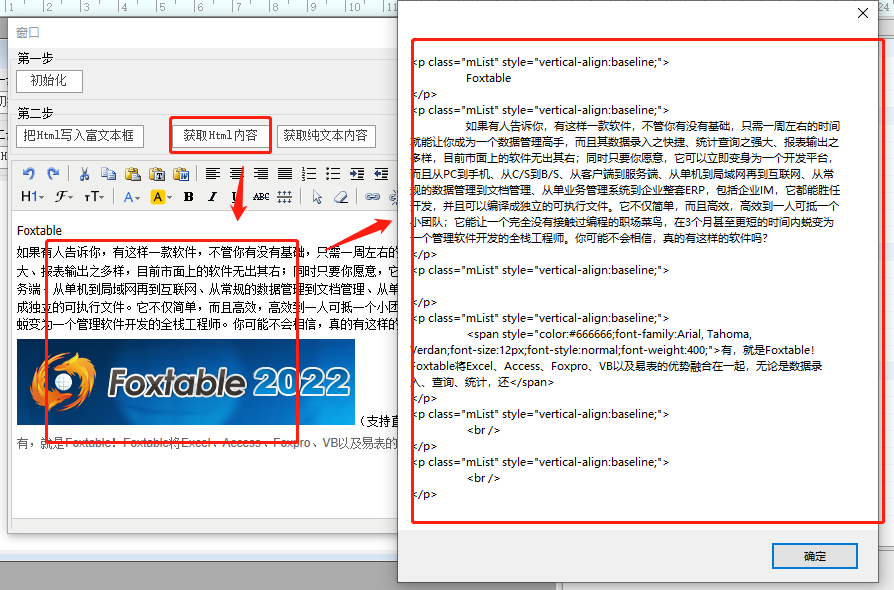This screenshot has height=590, width=894.
Task: Click 获取Html内容 button
Action: 220,136
